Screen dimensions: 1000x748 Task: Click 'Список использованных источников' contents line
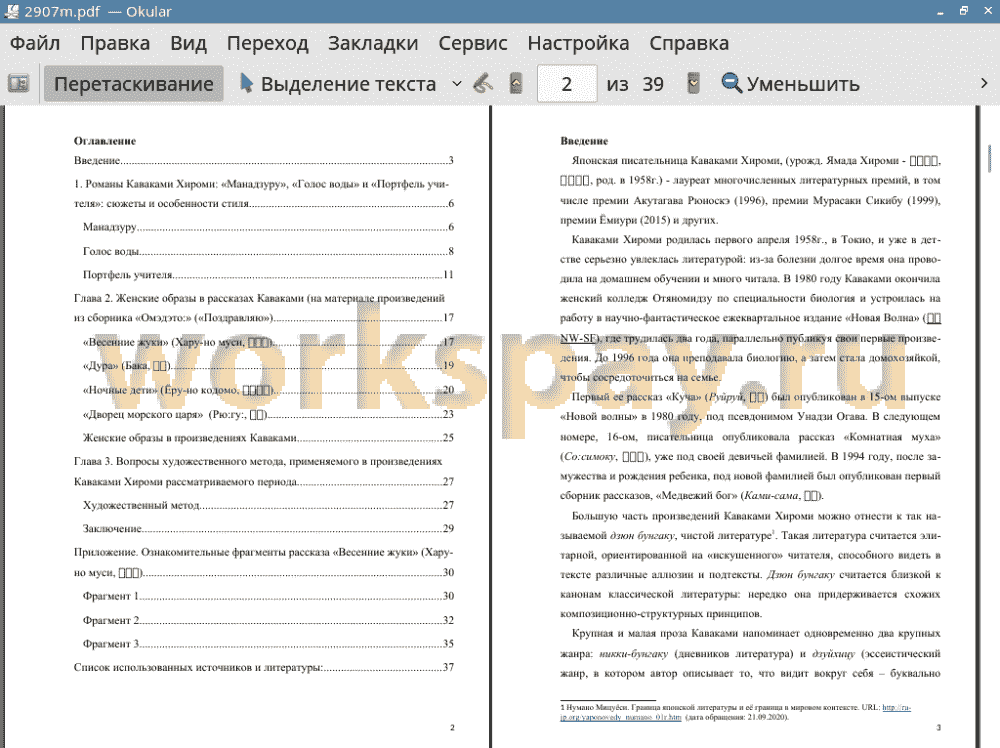(263, 667)
